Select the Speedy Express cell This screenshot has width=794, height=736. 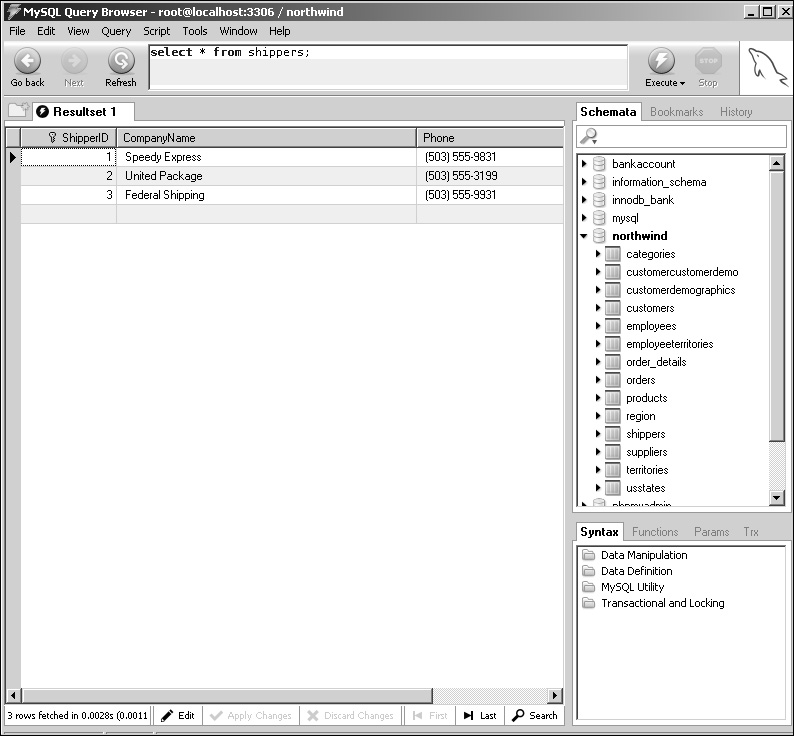pos(266,157)
